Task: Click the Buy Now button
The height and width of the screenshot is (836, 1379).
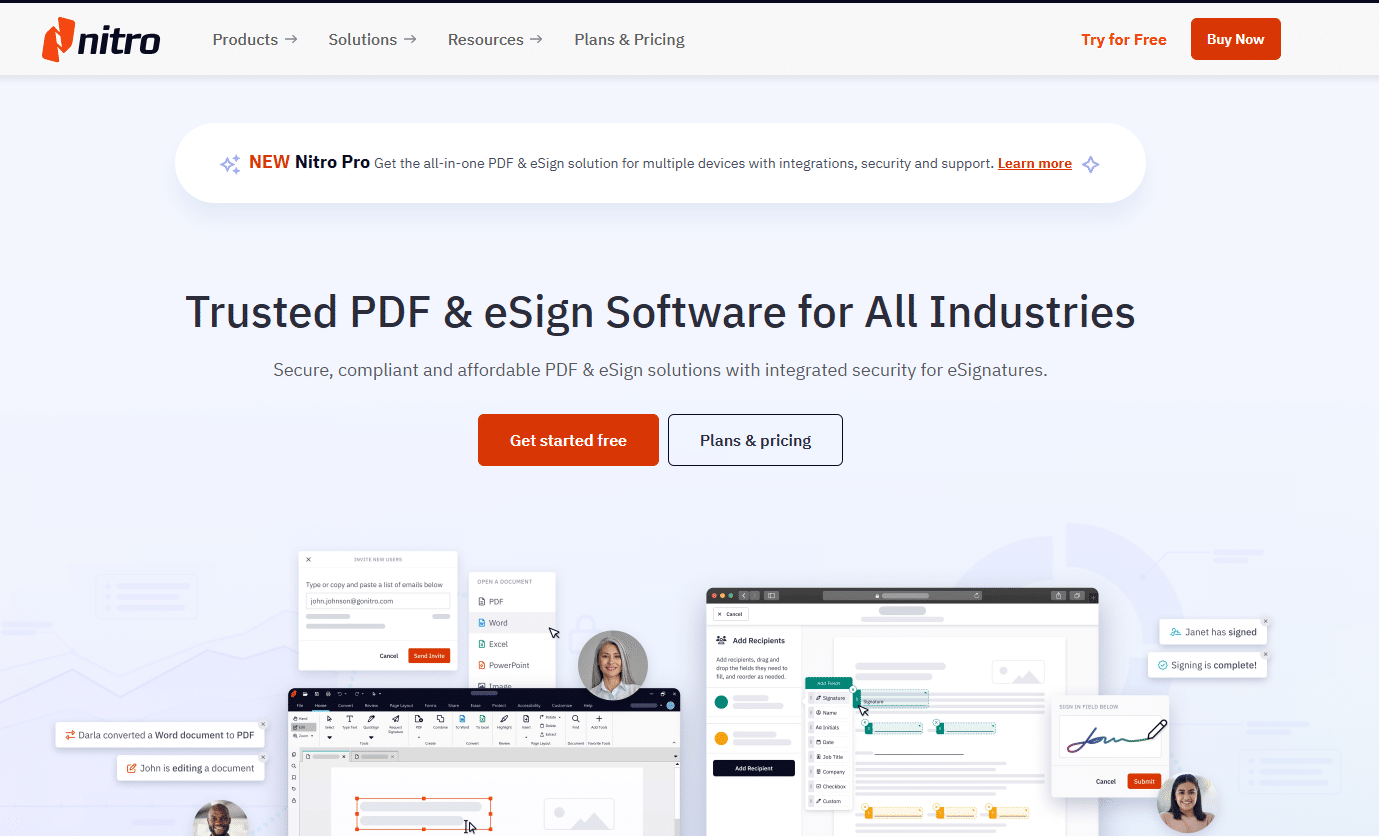Action: point(1236,40)
